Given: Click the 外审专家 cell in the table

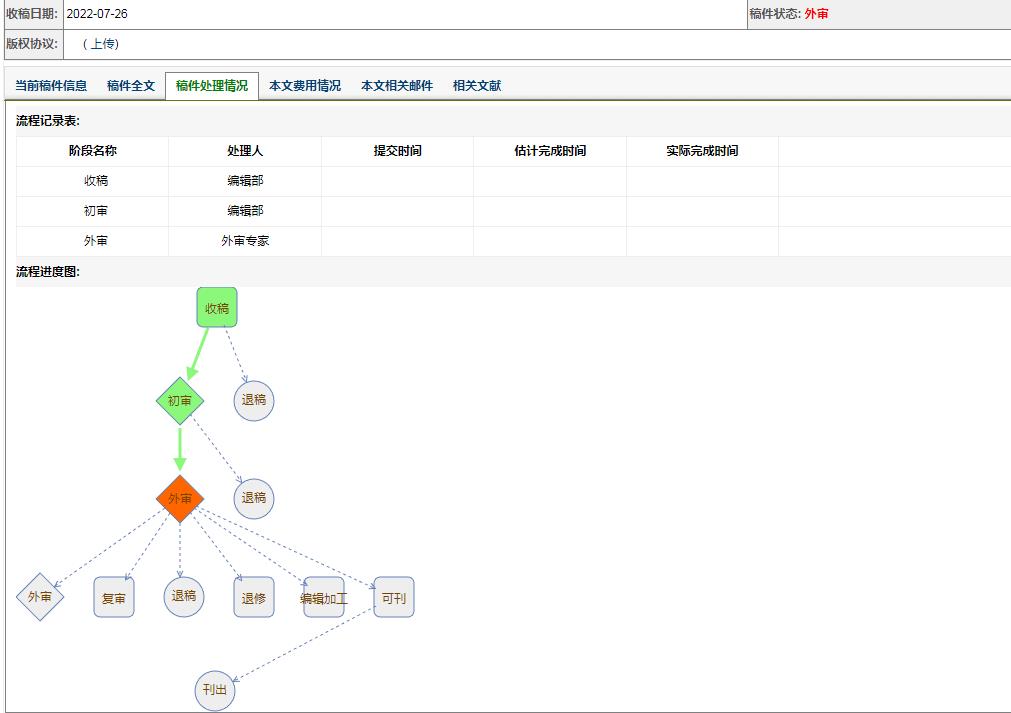Looking at the screenshot, I should point(245,241).
